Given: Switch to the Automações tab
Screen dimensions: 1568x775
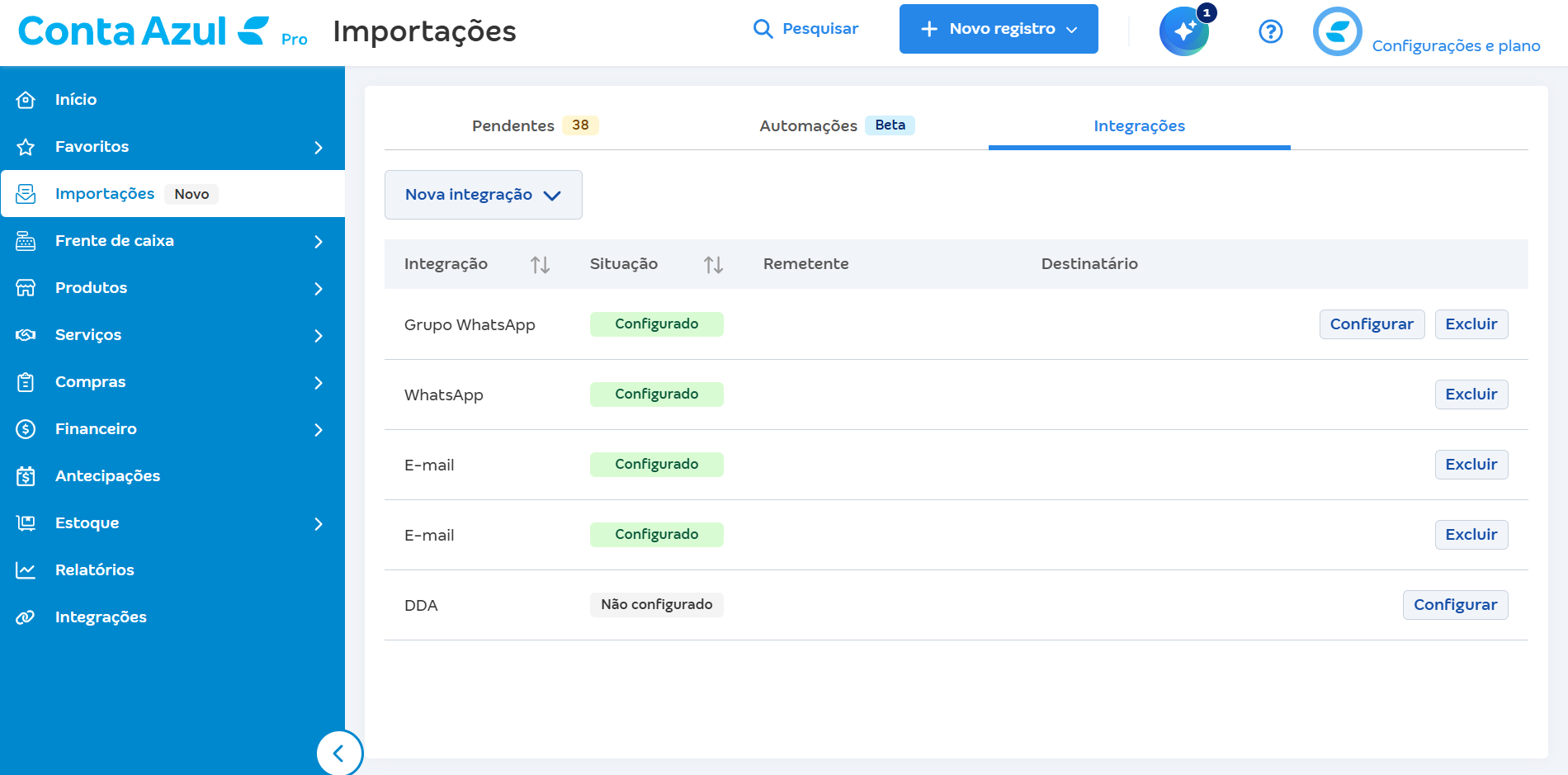Looking at the screenshot, I should point(837,125).
